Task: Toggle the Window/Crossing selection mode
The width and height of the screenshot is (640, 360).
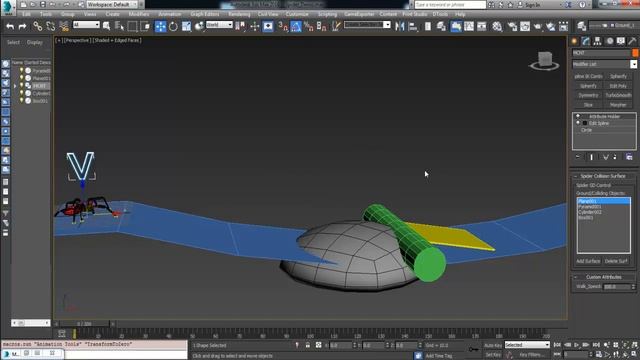Action: 145,27
